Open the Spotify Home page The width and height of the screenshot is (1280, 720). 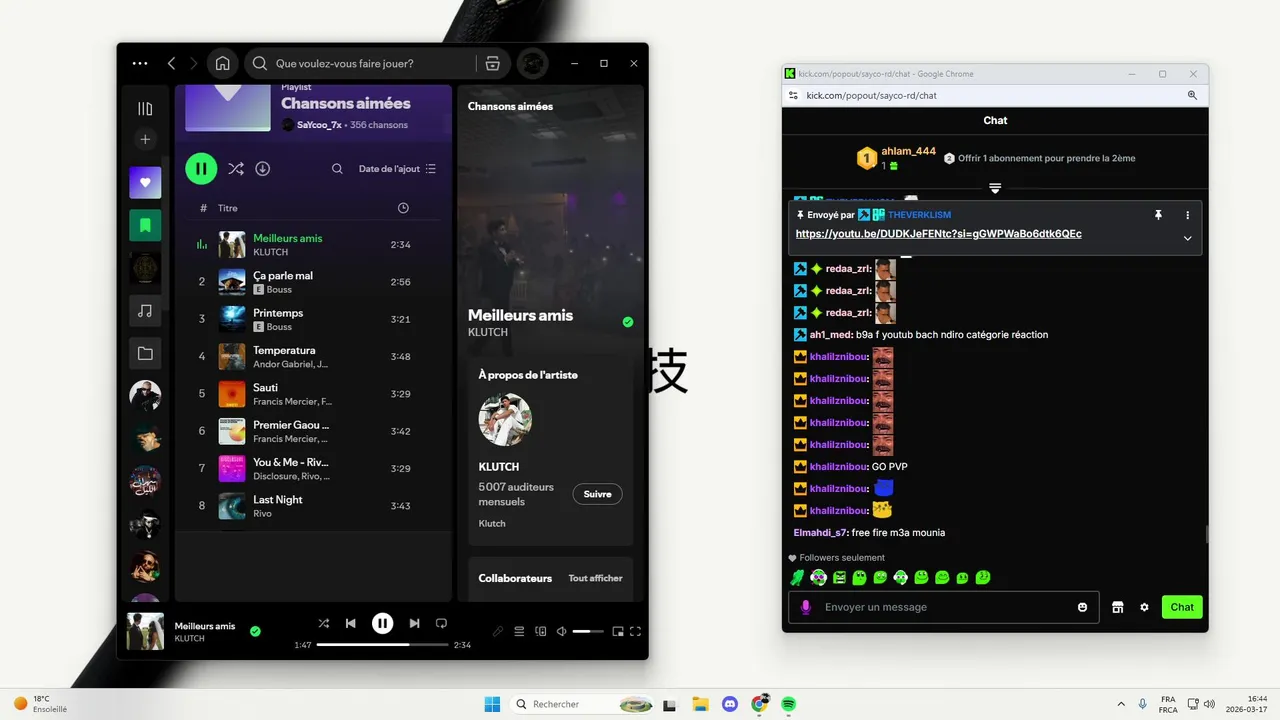[x=223, y=63]
